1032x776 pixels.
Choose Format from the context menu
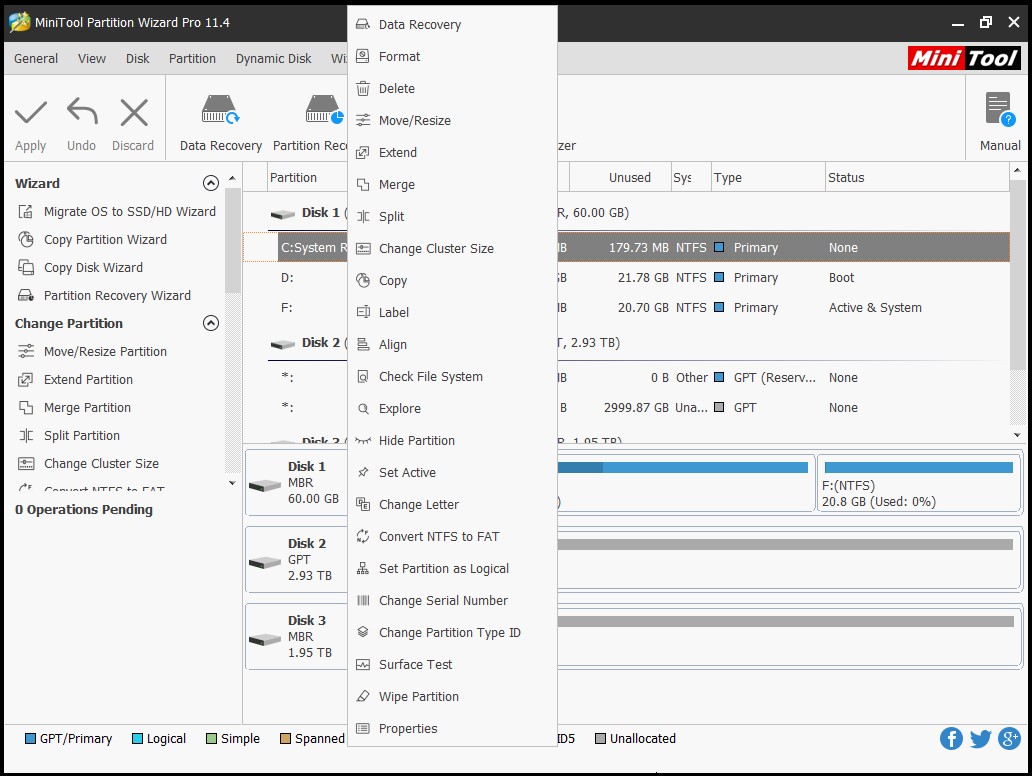tap(399, 57)
